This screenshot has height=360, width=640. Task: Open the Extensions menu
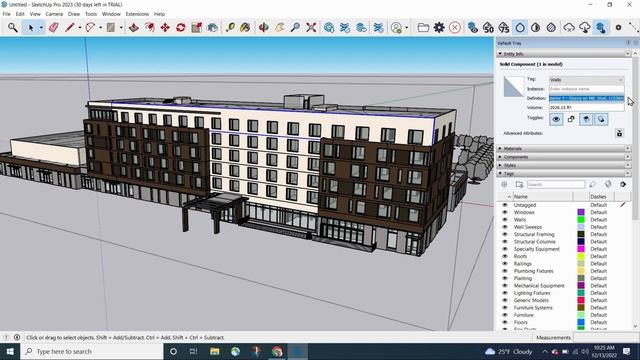click(137, 14)
